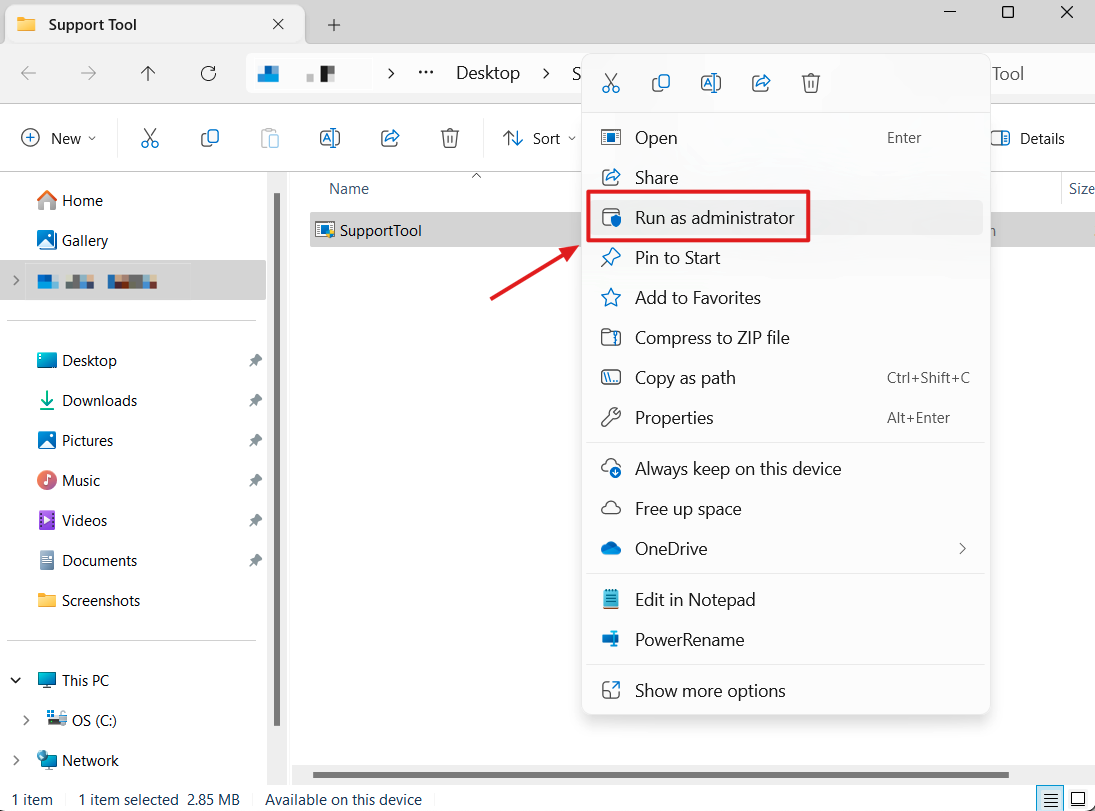Click the horizontal scrollbar at the bottom
1095x811 pixels.
pos(660,775)
